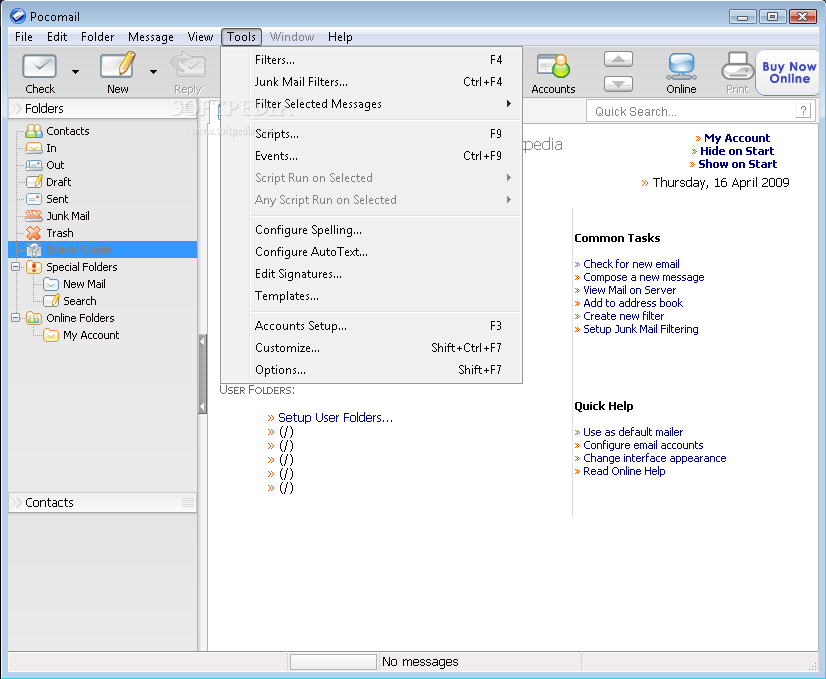This screenshot has height=679, width=826.
Task: Choose Options... menu entry
Action: tap(385, 370)
